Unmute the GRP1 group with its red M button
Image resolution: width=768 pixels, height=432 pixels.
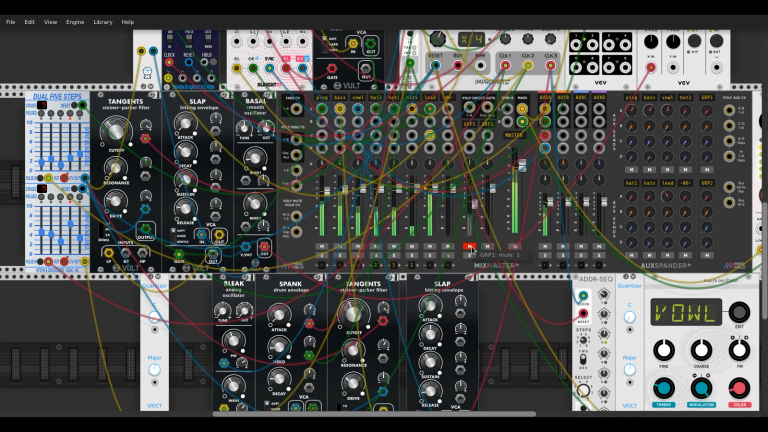pyautogui.click(x=469, y=246)
